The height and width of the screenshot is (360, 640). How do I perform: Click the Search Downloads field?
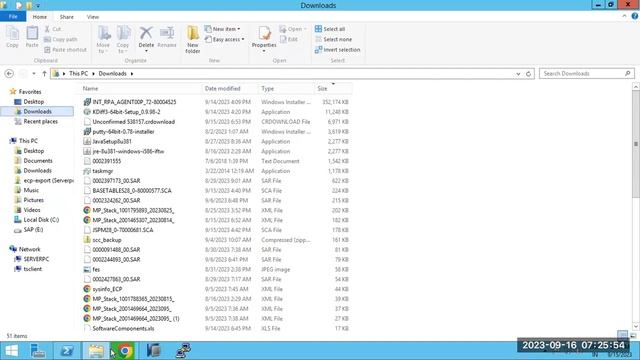coord(587,73)
